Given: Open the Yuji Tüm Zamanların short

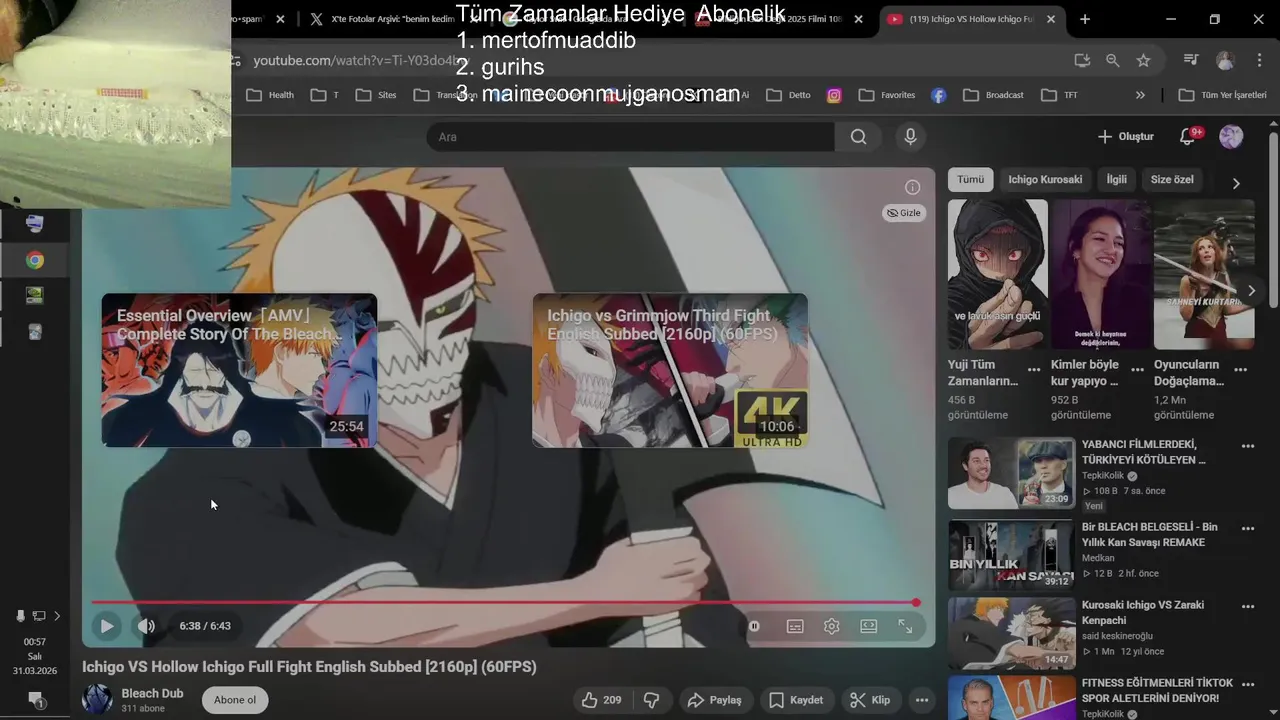Looking at the screenshot, I should click(998, 274).
